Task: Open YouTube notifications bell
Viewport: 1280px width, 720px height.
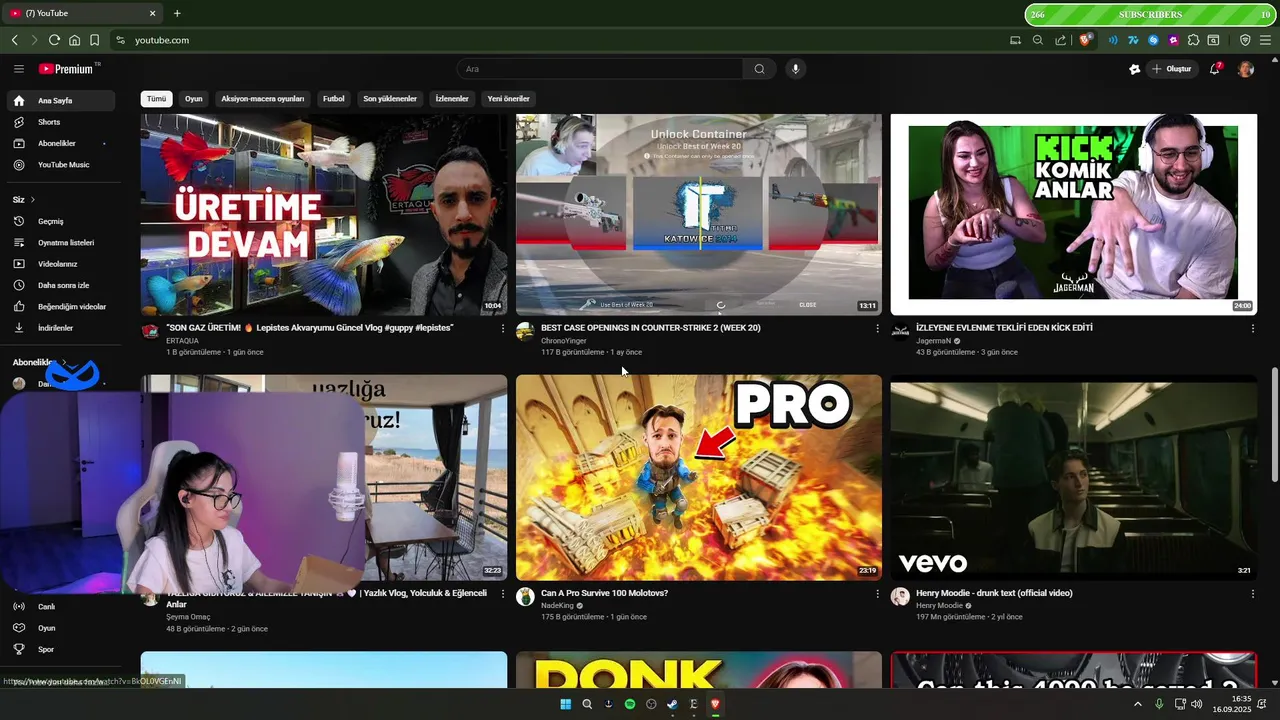Action: click(x=1215, y=69)
